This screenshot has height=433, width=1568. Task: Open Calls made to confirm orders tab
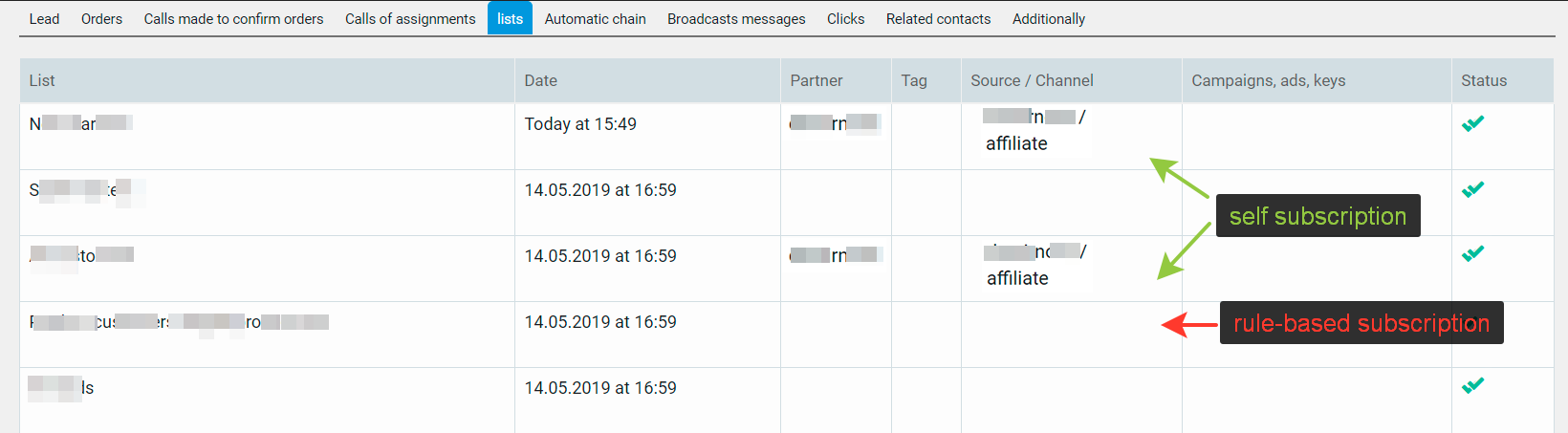pos(233,19)
